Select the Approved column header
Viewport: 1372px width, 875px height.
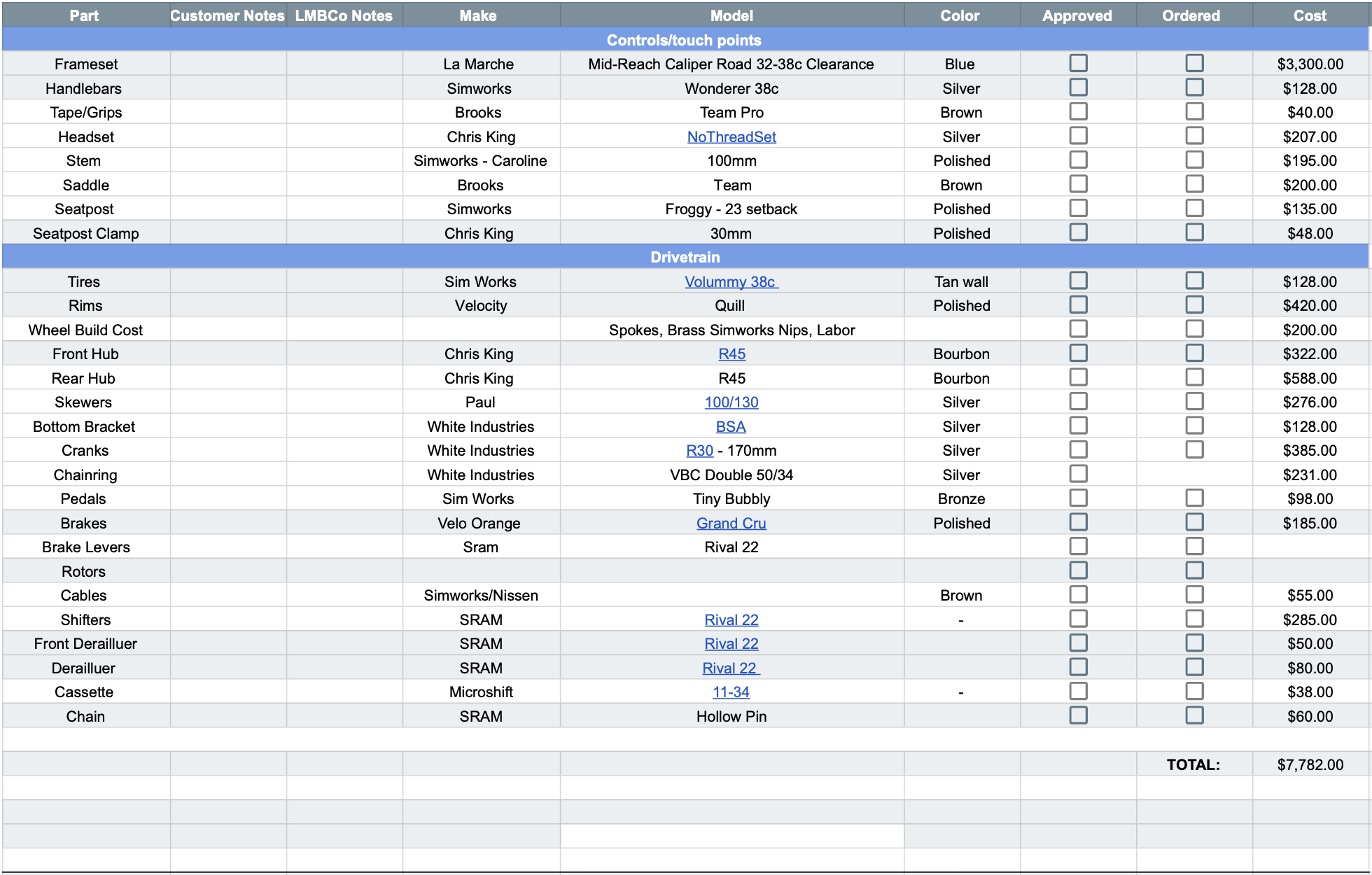coord(1078,15)
